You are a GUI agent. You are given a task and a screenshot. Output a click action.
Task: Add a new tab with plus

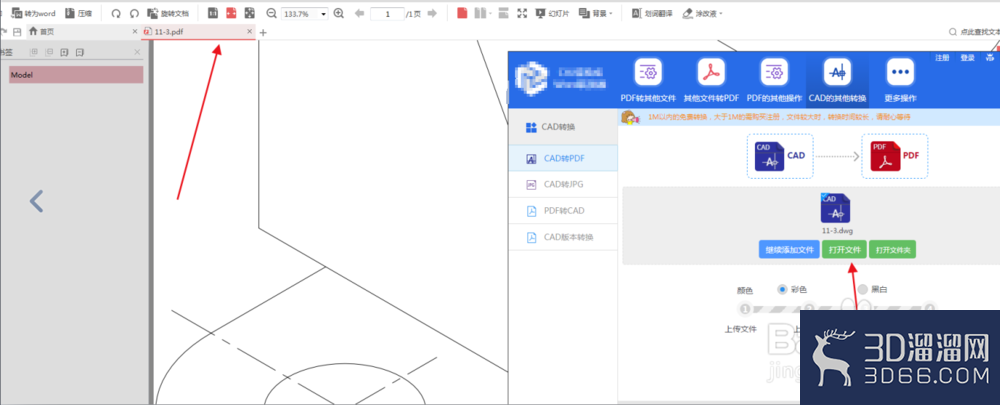[x=263, y=32]
